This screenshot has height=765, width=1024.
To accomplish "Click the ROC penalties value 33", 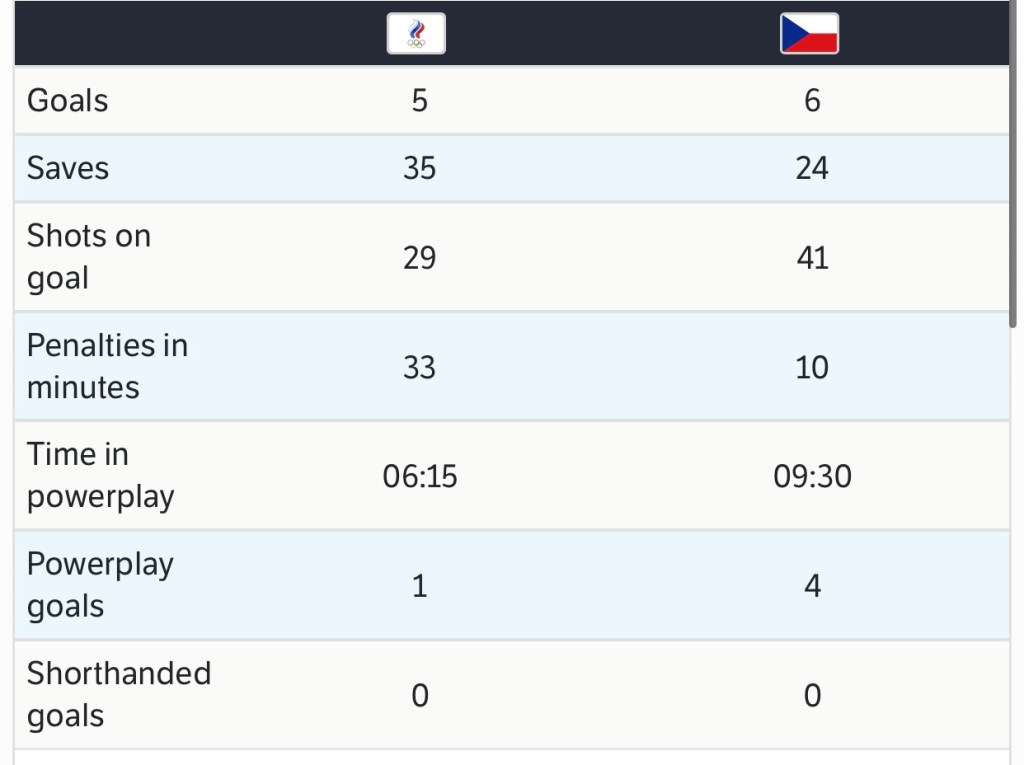I will (x=419, y=367).
